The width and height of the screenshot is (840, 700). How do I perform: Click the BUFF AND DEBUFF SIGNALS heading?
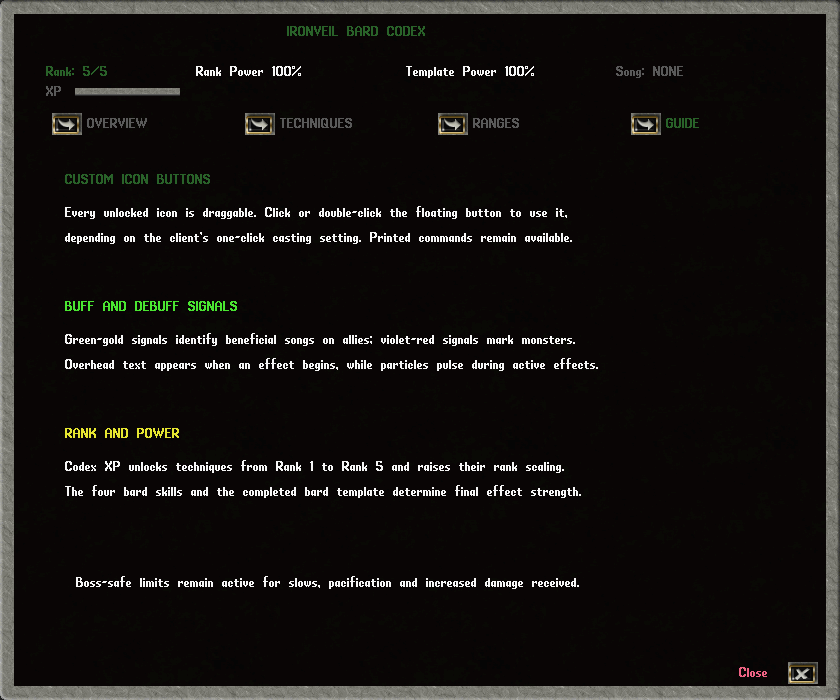click(151, 306)
